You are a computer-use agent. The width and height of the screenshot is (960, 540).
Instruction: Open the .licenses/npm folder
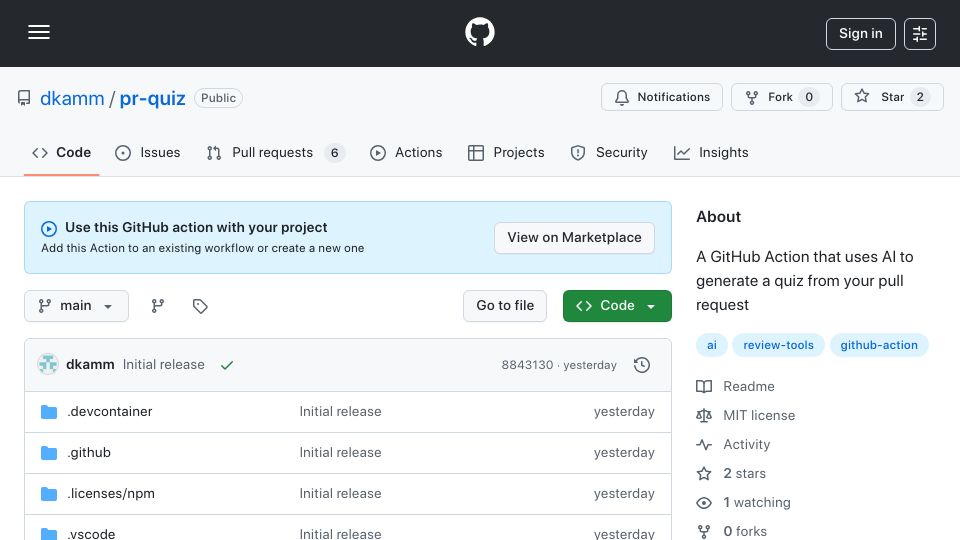click(111, 493)
